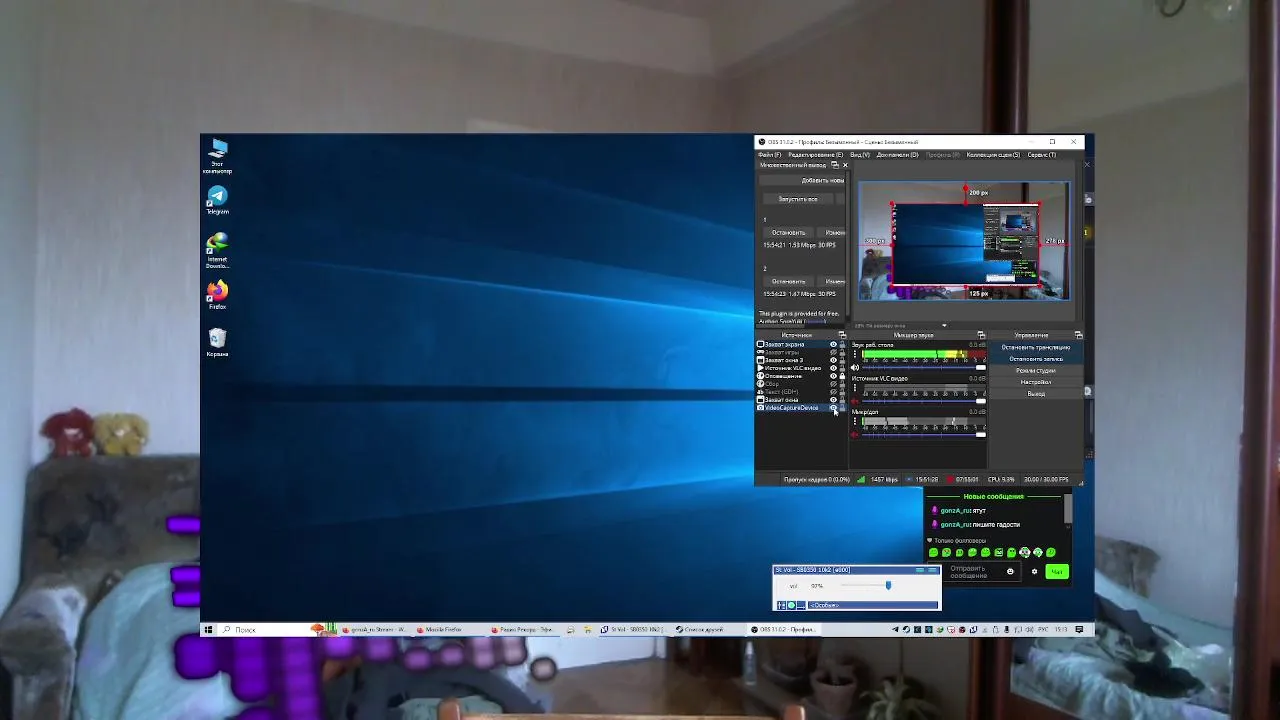Close the Множественный вывод dock panel
This screenshot has height=720, width=1280.
point(845,165)
